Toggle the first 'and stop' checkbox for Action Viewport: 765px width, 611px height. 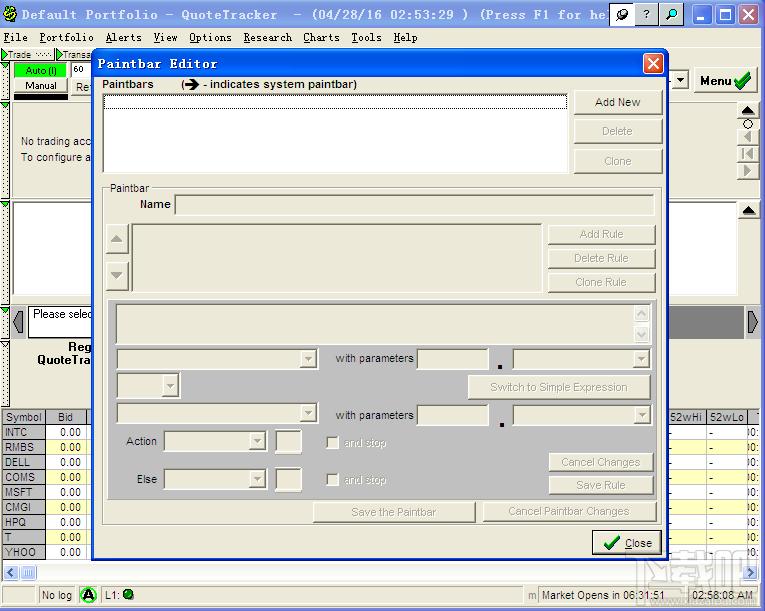pos(332,443)
